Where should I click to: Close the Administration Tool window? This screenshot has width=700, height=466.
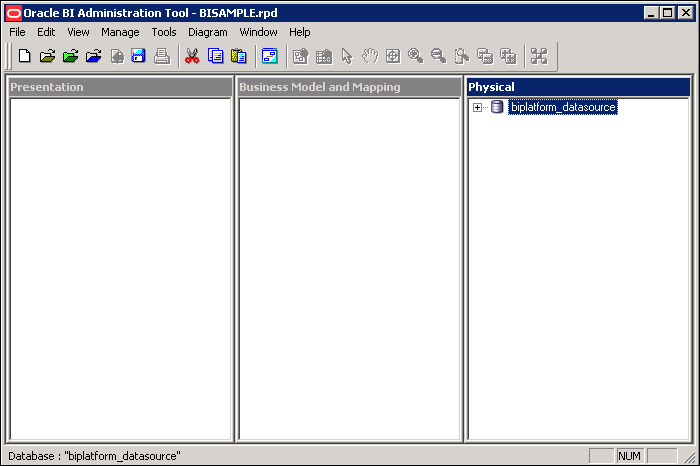(x=686, y=13)
